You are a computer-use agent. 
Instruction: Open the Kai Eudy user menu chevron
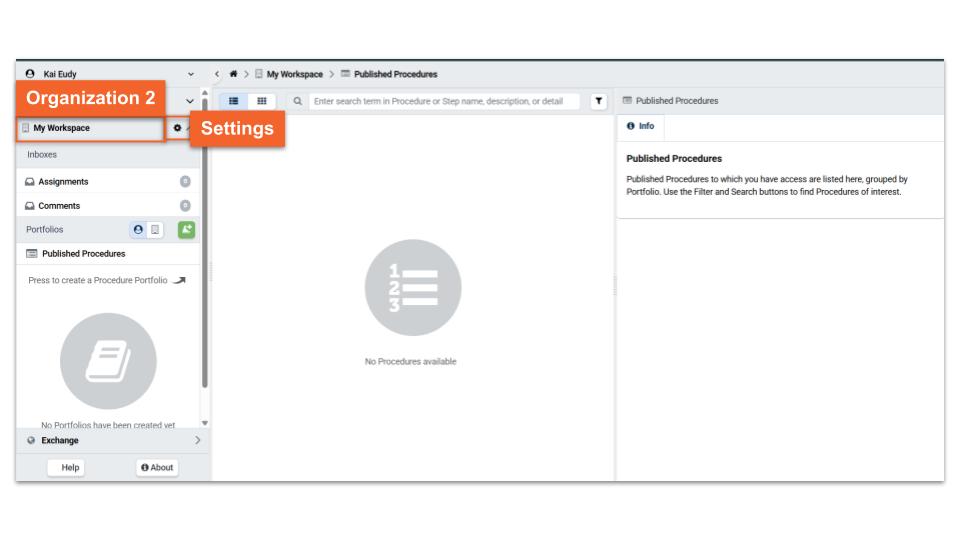190,74
